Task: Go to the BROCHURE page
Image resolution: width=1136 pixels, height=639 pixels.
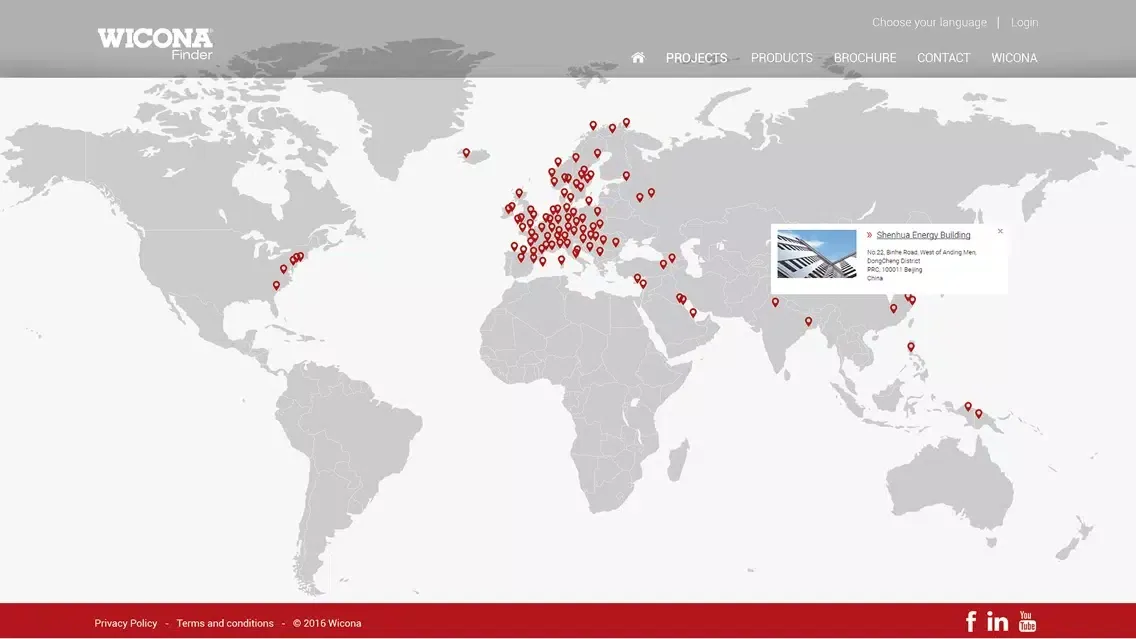Action: pos(865,58)
